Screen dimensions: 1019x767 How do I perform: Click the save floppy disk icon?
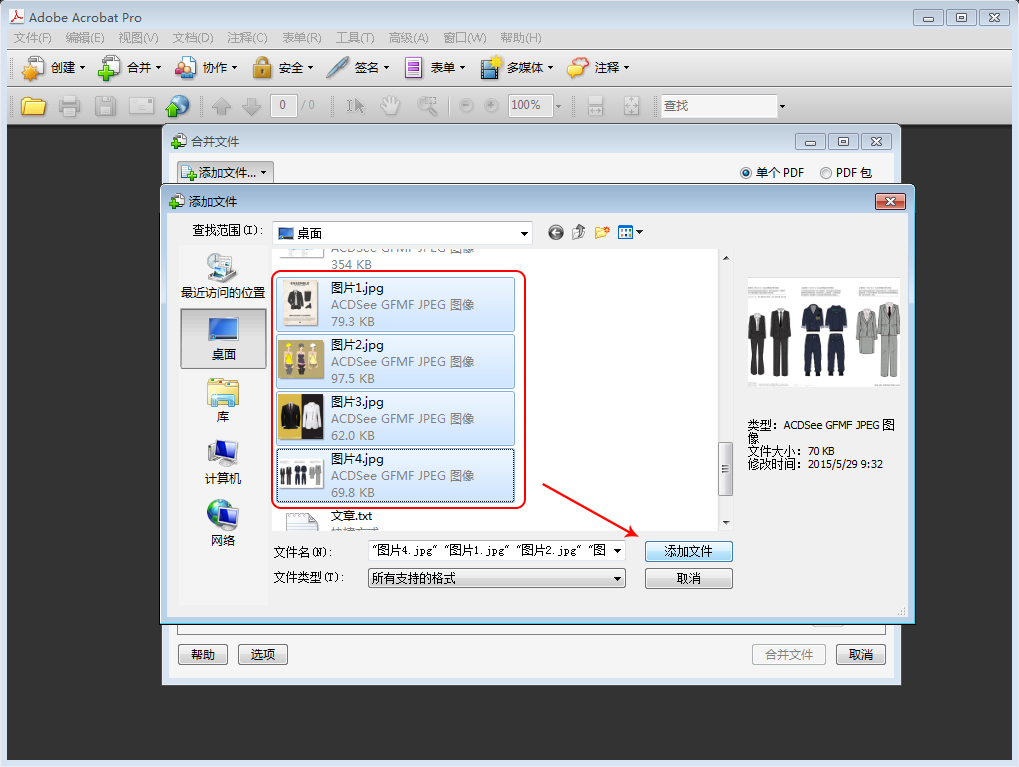click(x=105, y=105)
